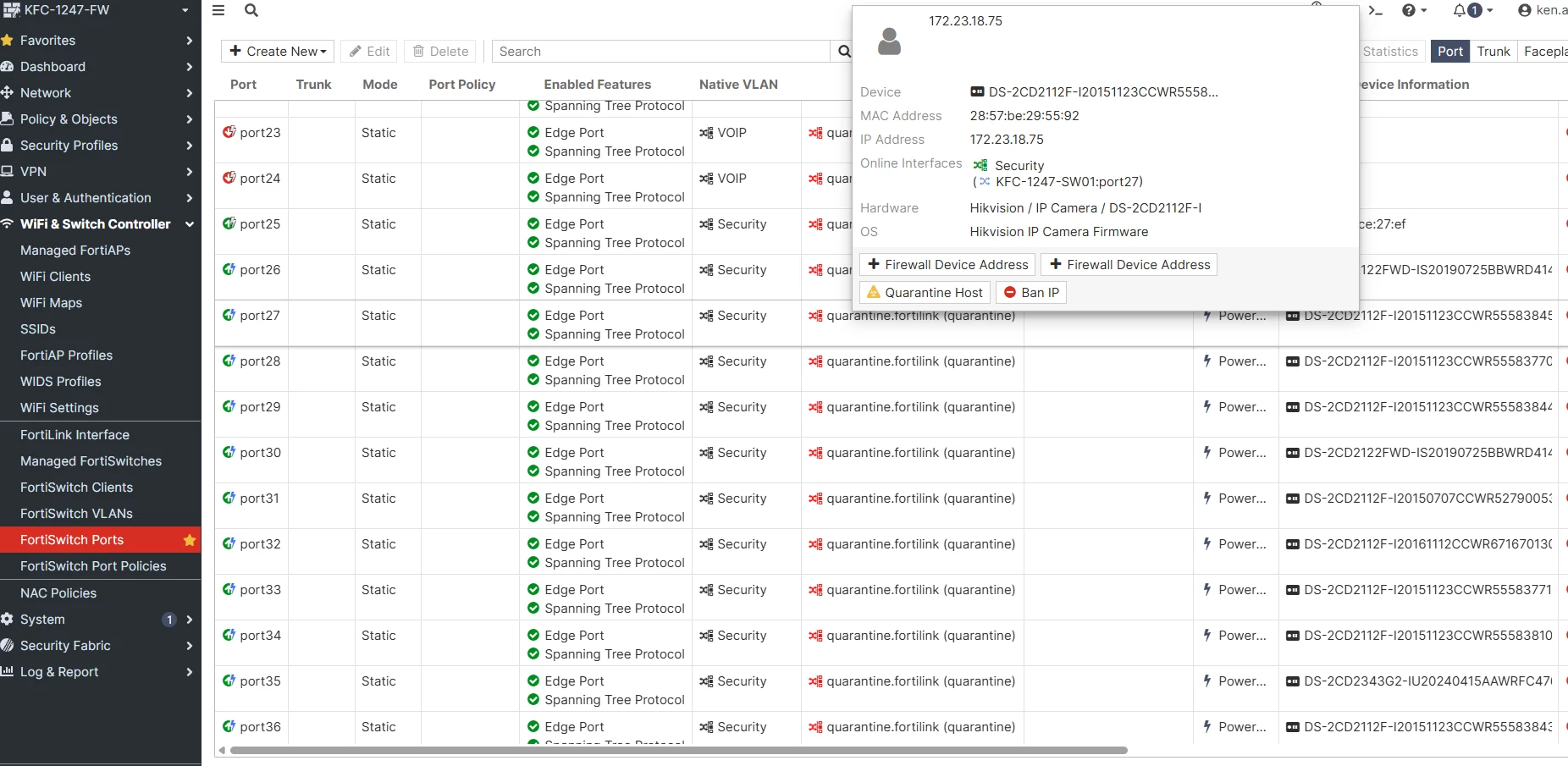Image resolution: width=1568 pixels, height=766 pixels.
Task: Click port23 status icon
Action: [229, 132]
